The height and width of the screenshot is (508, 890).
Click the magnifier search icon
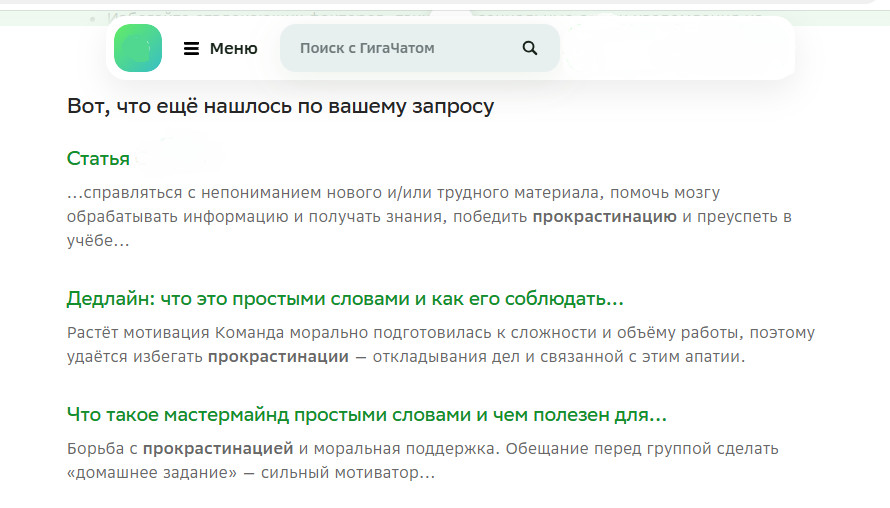pos(530,48)
